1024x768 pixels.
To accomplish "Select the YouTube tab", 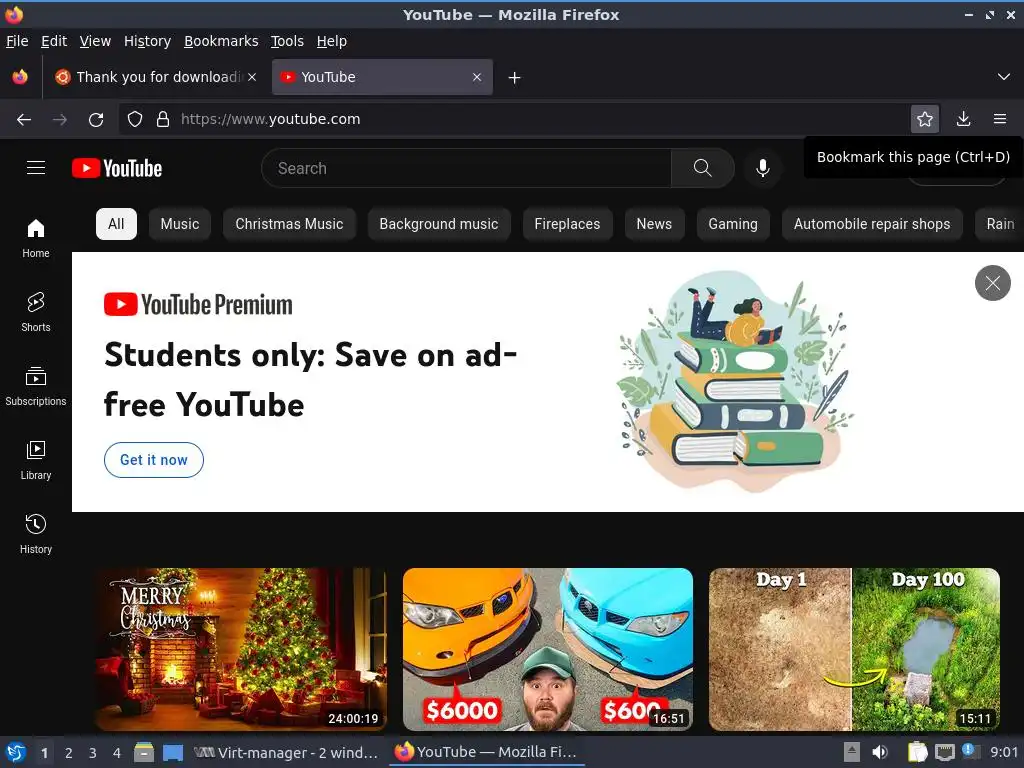I will (x=382, y=77).
